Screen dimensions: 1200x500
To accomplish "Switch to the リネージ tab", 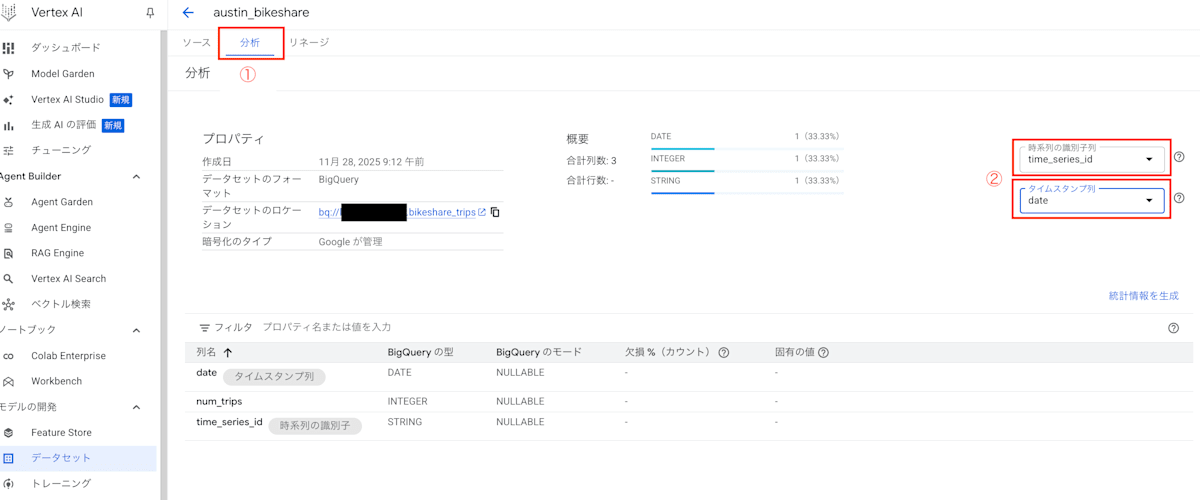I will click(309, 42).
